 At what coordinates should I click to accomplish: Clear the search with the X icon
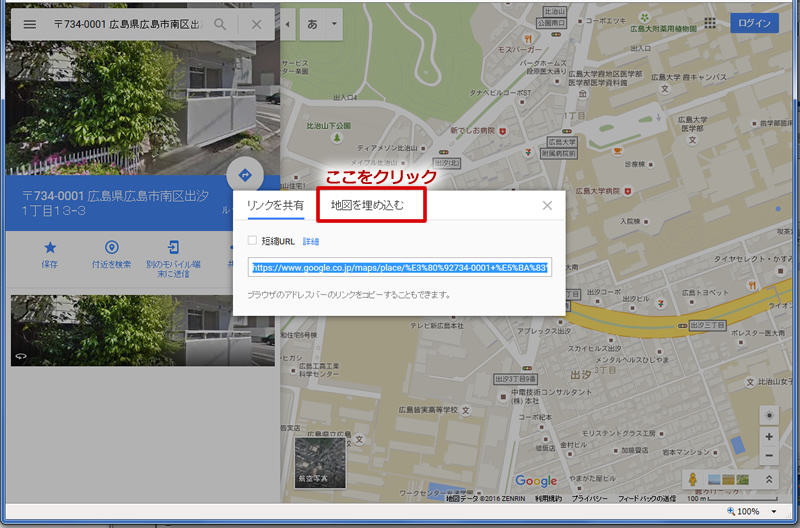tap(256, 24)
